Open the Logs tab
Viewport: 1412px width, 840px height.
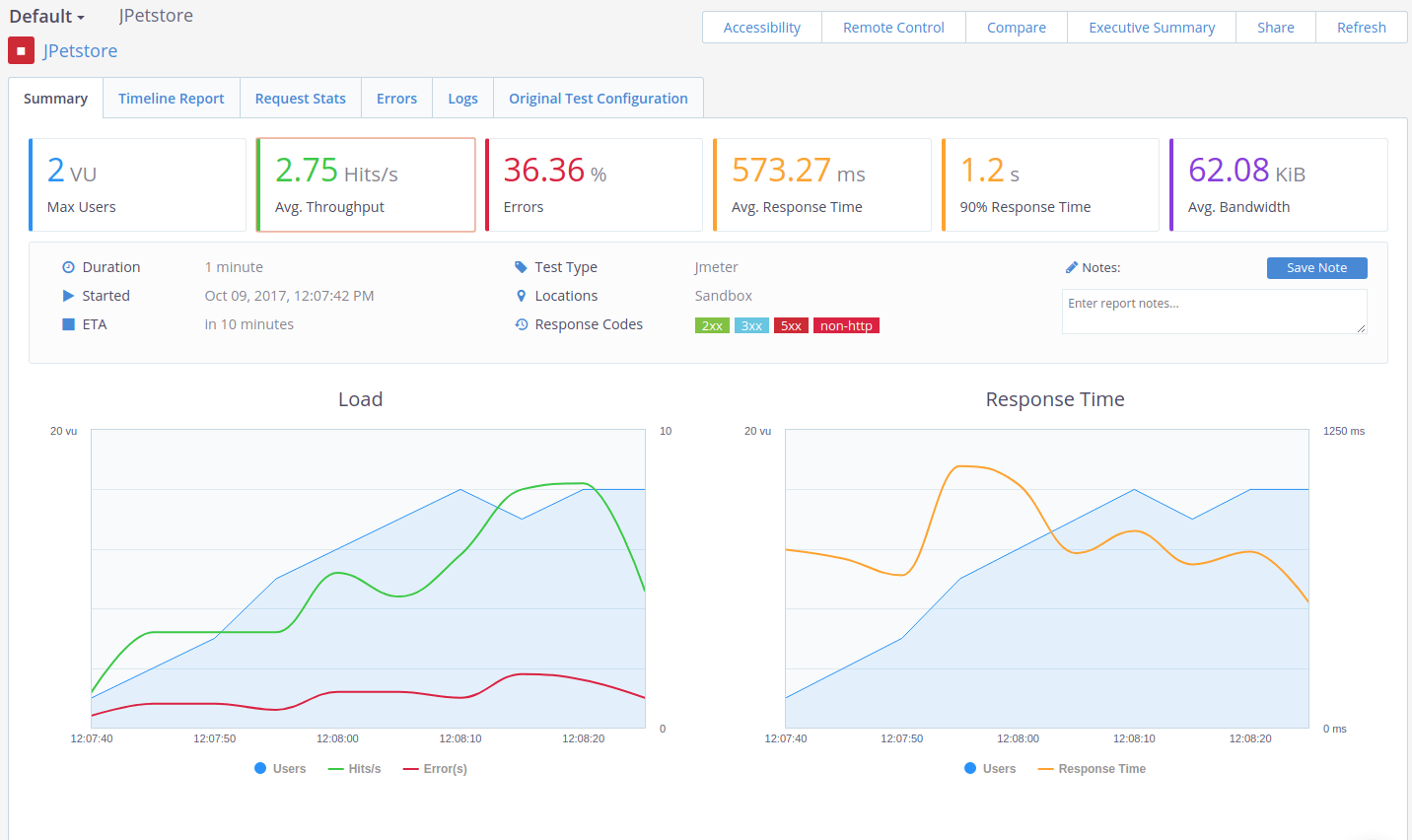(x=462, y=99)
